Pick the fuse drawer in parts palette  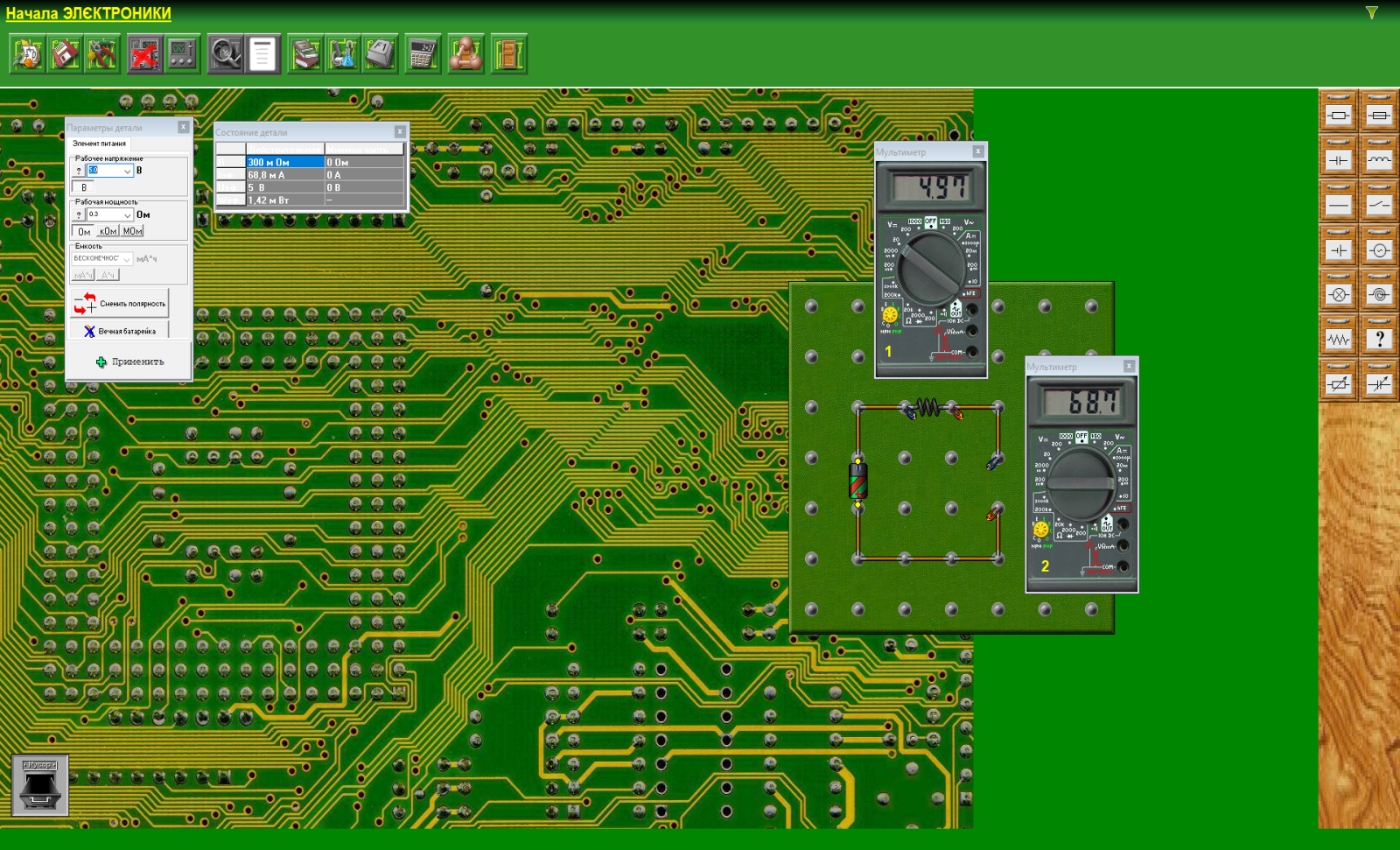click(x=1379, y=112)
